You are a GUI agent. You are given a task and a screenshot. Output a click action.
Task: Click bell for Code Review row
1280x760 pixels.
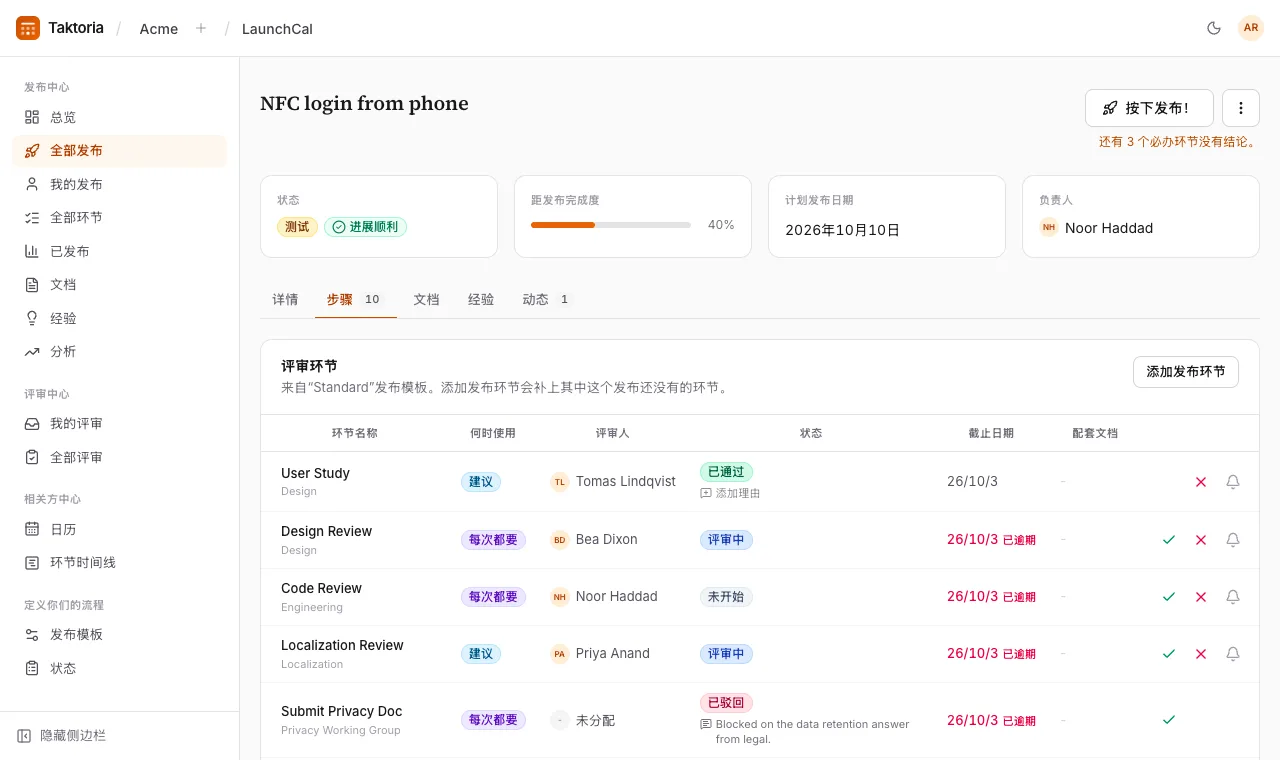(x=1233, y=597)
